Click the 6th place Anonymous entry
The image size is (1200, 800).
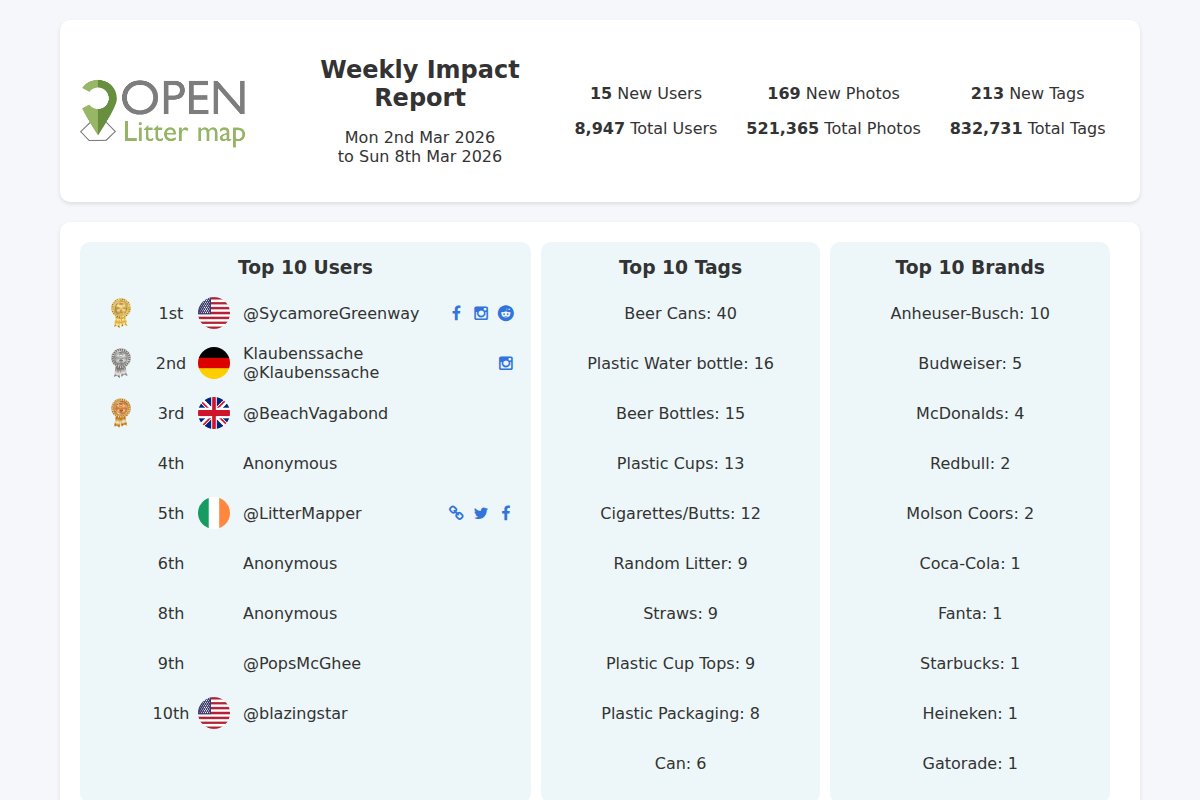pyautogui.click(x=290, y=563)
